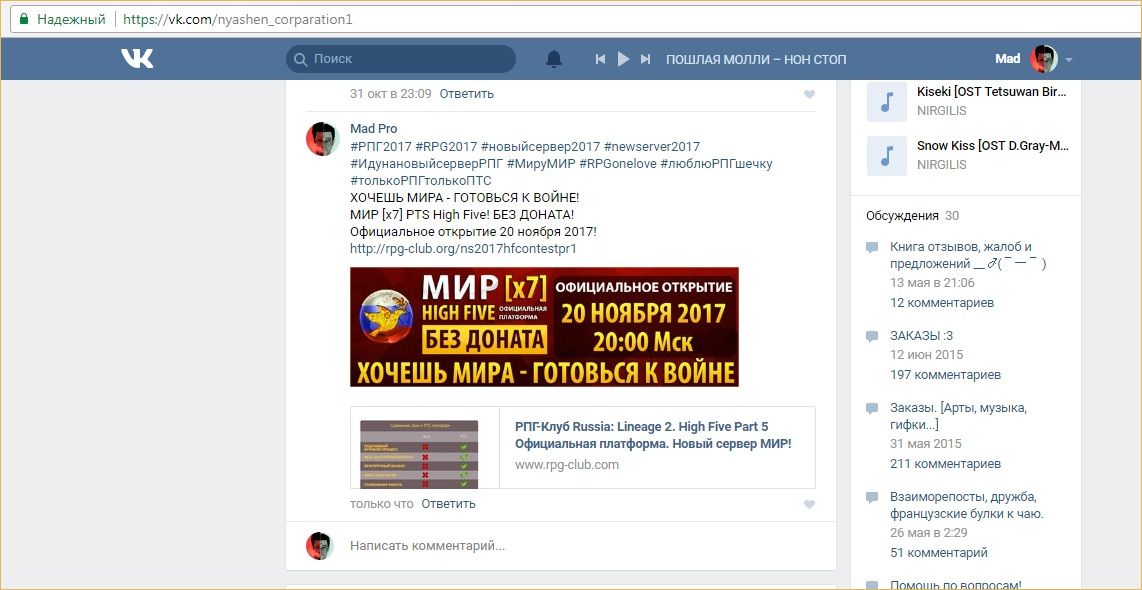Open the Обсуждения discussions section
Image resolution: width=1142 pixels, height=590 pixels.
[902, 216]
